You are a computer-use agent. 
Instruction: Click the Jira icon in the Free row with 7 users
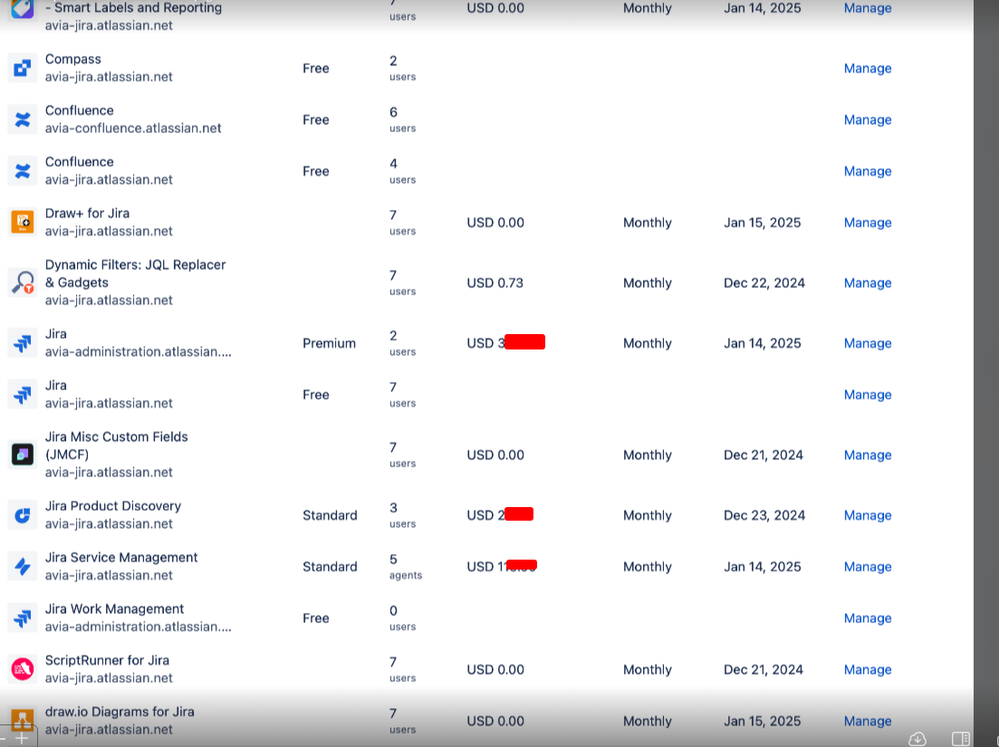22,395
